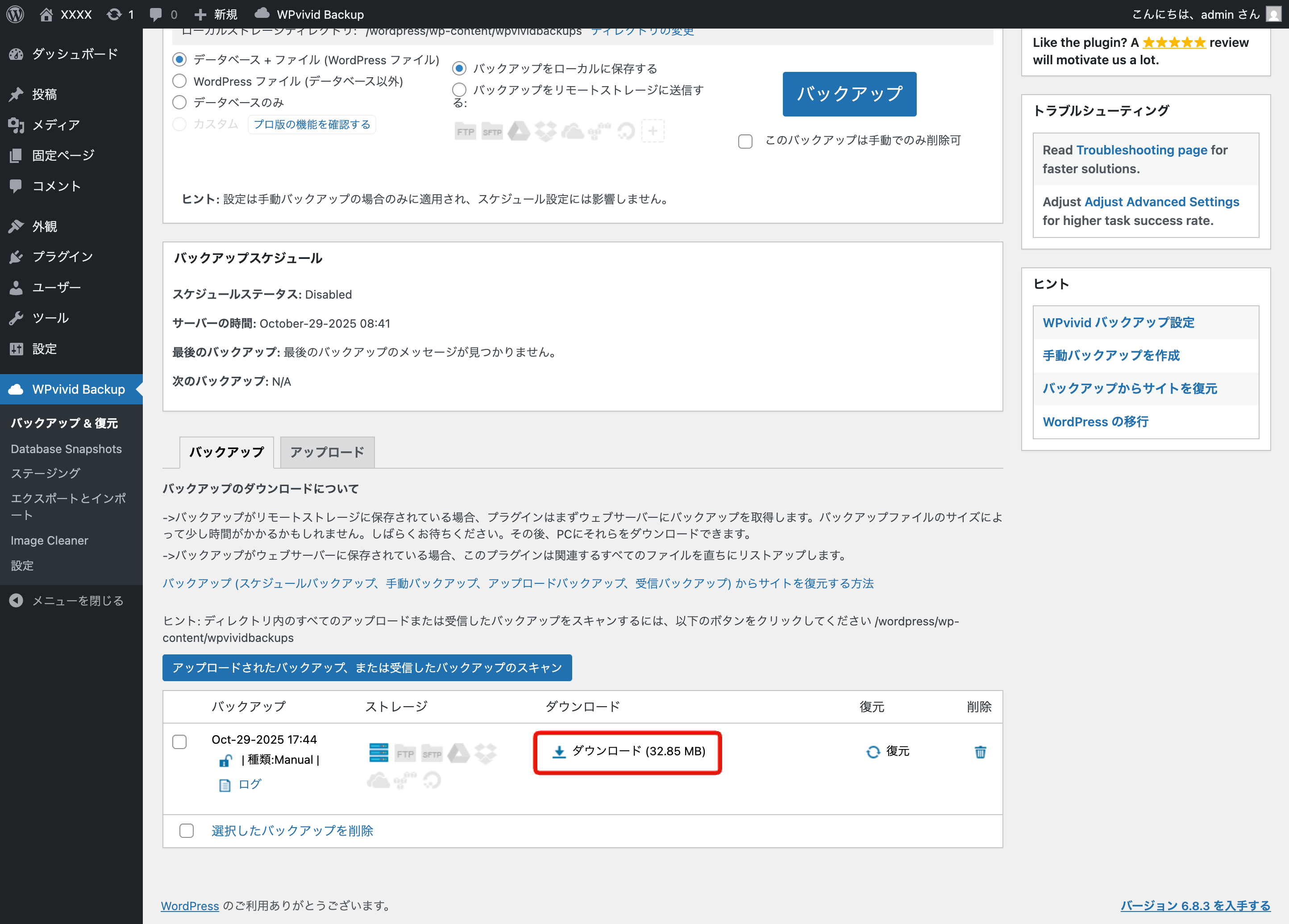The image size is (1289, 924).
Task: Click the WordPress logo in admin bar
Action: click(x=15, y=14)
